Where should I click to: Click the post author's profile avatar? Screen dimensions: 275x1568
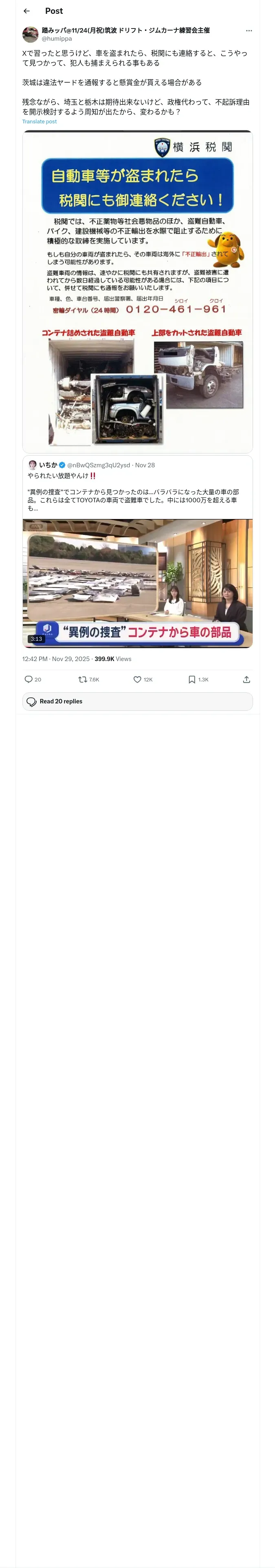tap(31, 34)
